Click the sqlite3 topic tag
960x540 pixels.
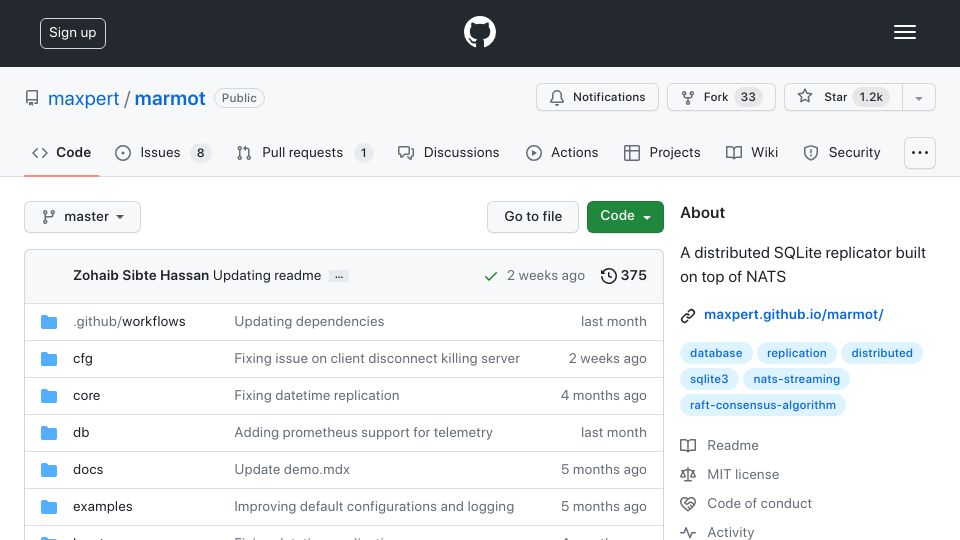point(709,379)
